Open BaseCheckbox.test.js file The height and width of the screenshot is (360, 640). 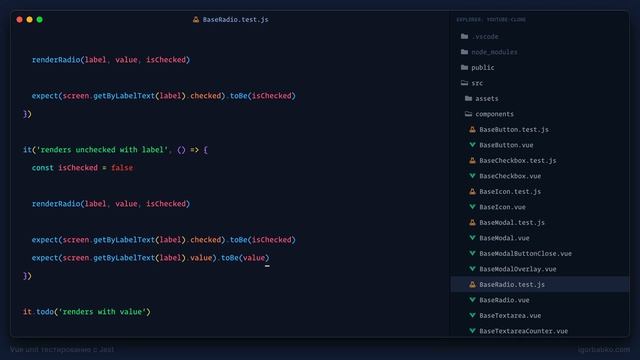click(518, 160)
